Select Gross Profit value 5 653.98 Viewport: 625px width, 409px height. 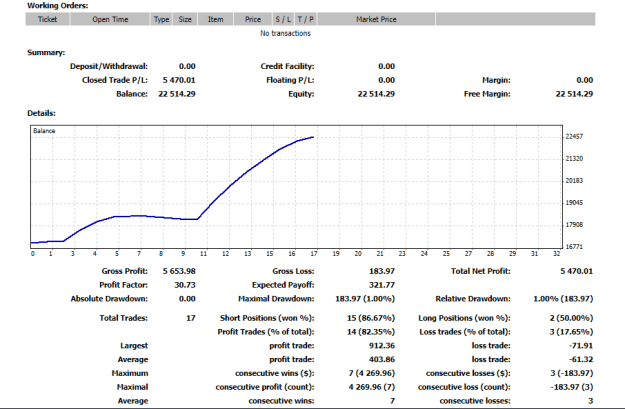pyautogui.click(x=179, y=271)
